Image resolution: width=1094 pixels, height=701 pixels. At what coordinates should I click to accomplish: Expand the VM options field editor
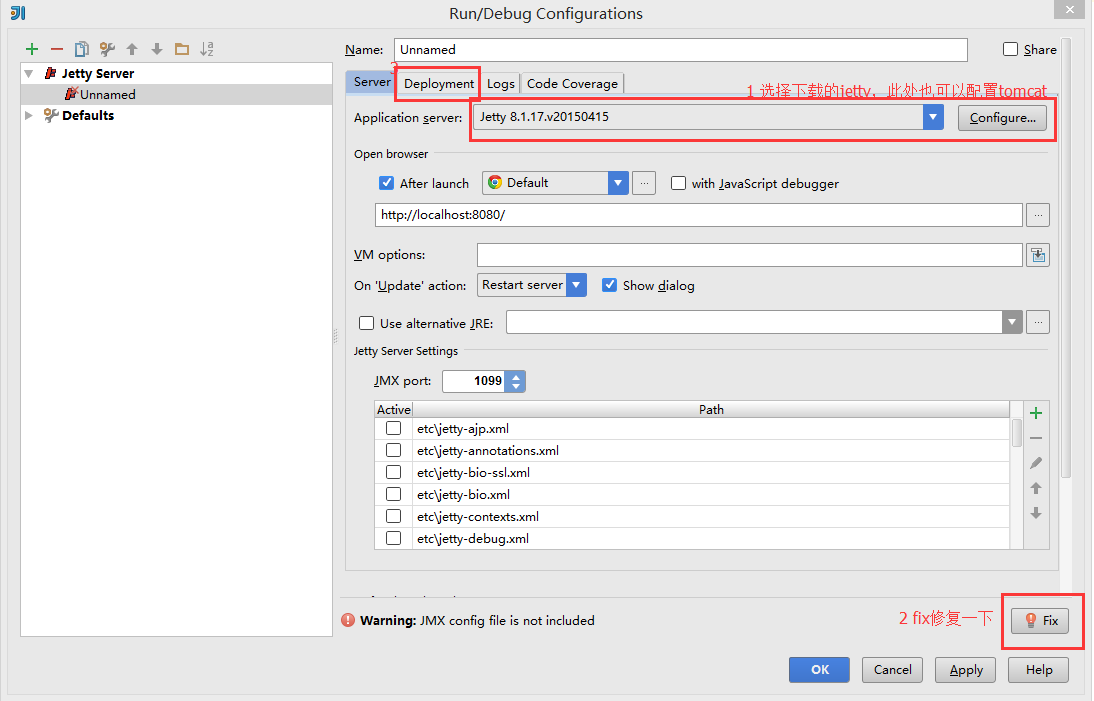coord(1038,255)
